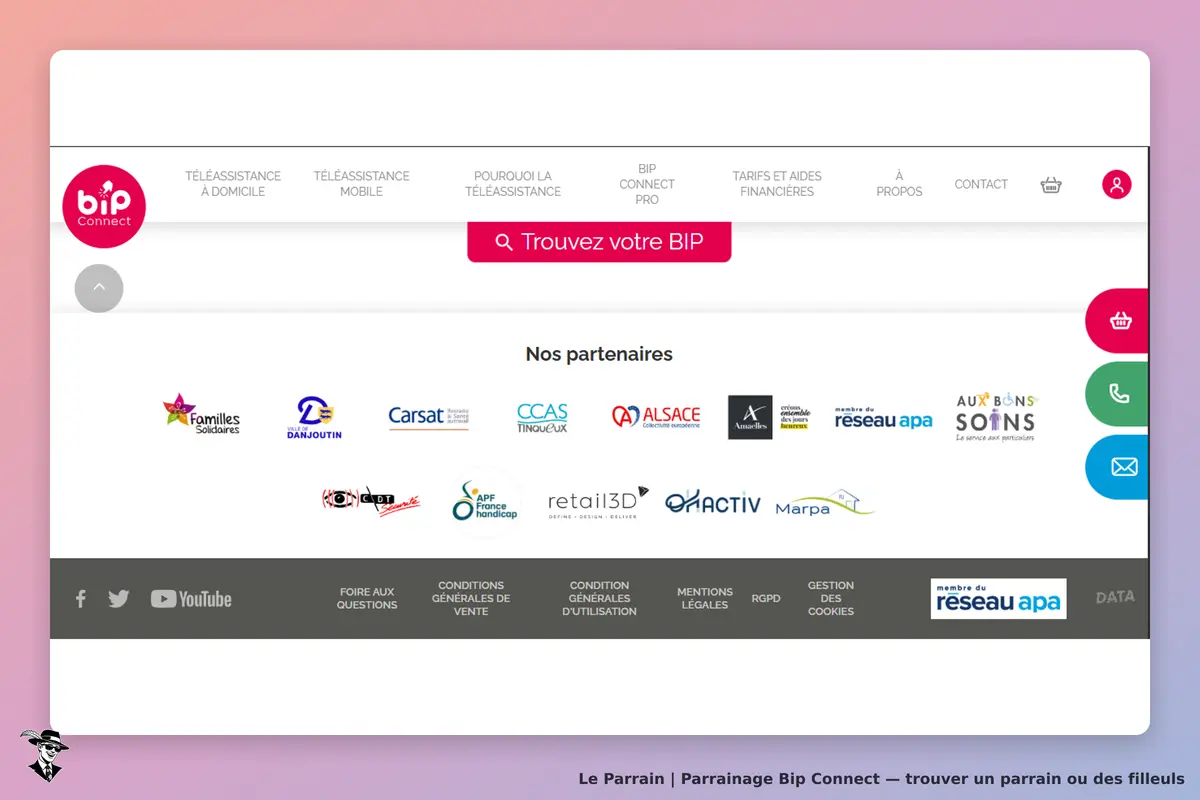The height and width of the screenshot is (800, 1200).
Task: Click the DATA logo in footer
Action: [x=1115, y=597]
